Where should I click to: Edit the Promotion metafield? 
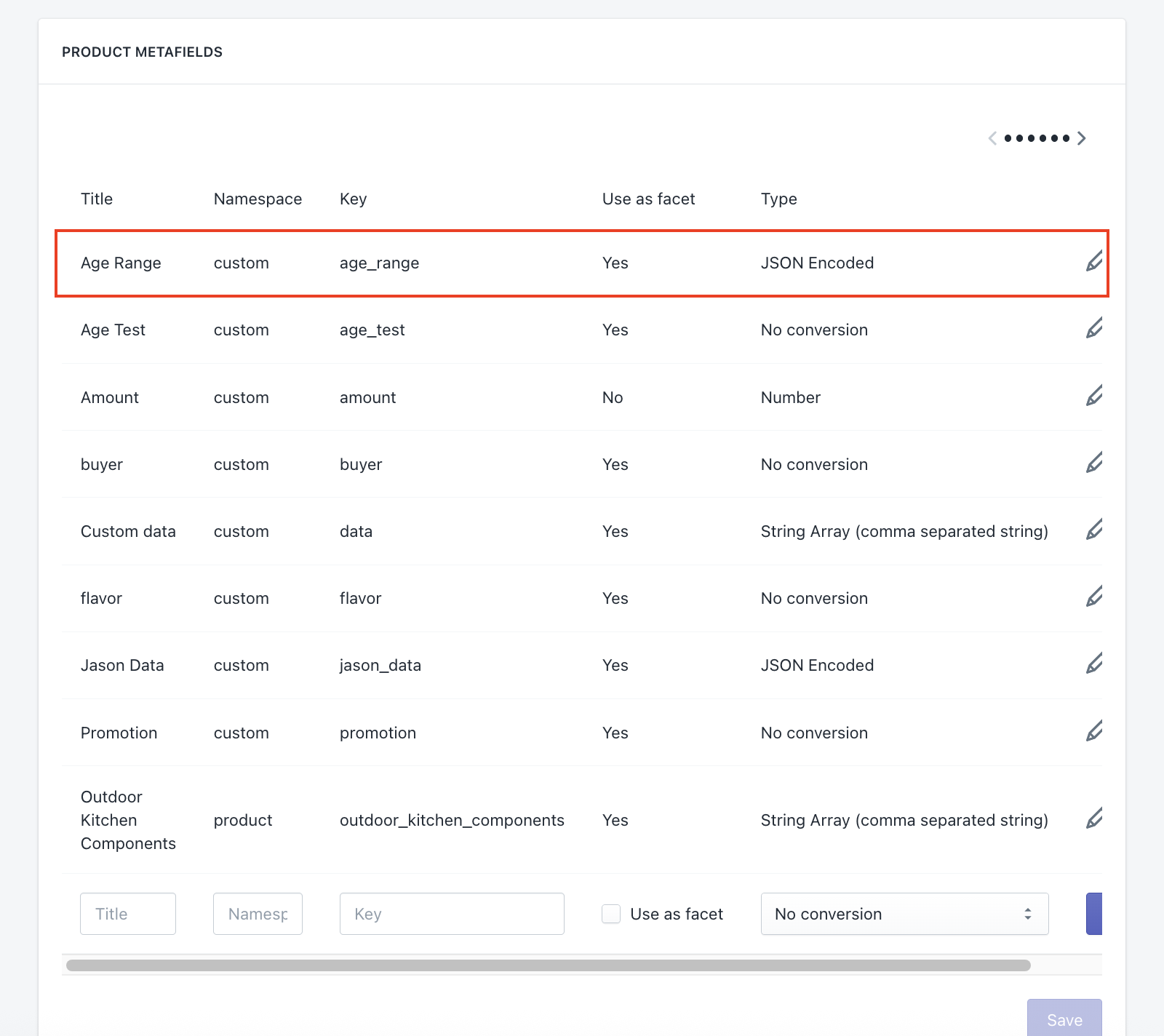pos(1094,731)
